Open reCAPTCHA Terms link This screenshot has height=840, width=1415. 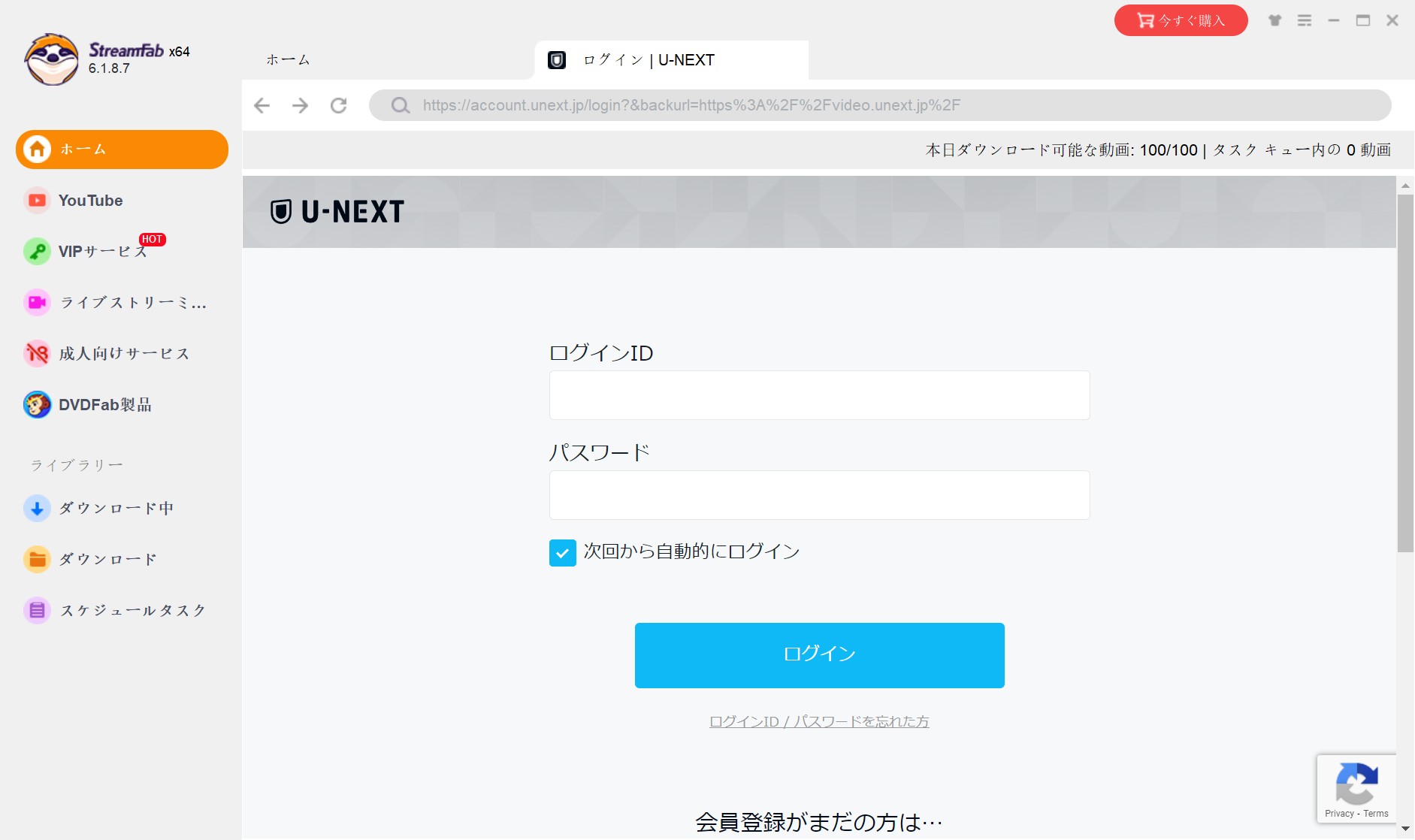tap(1376, 814)
